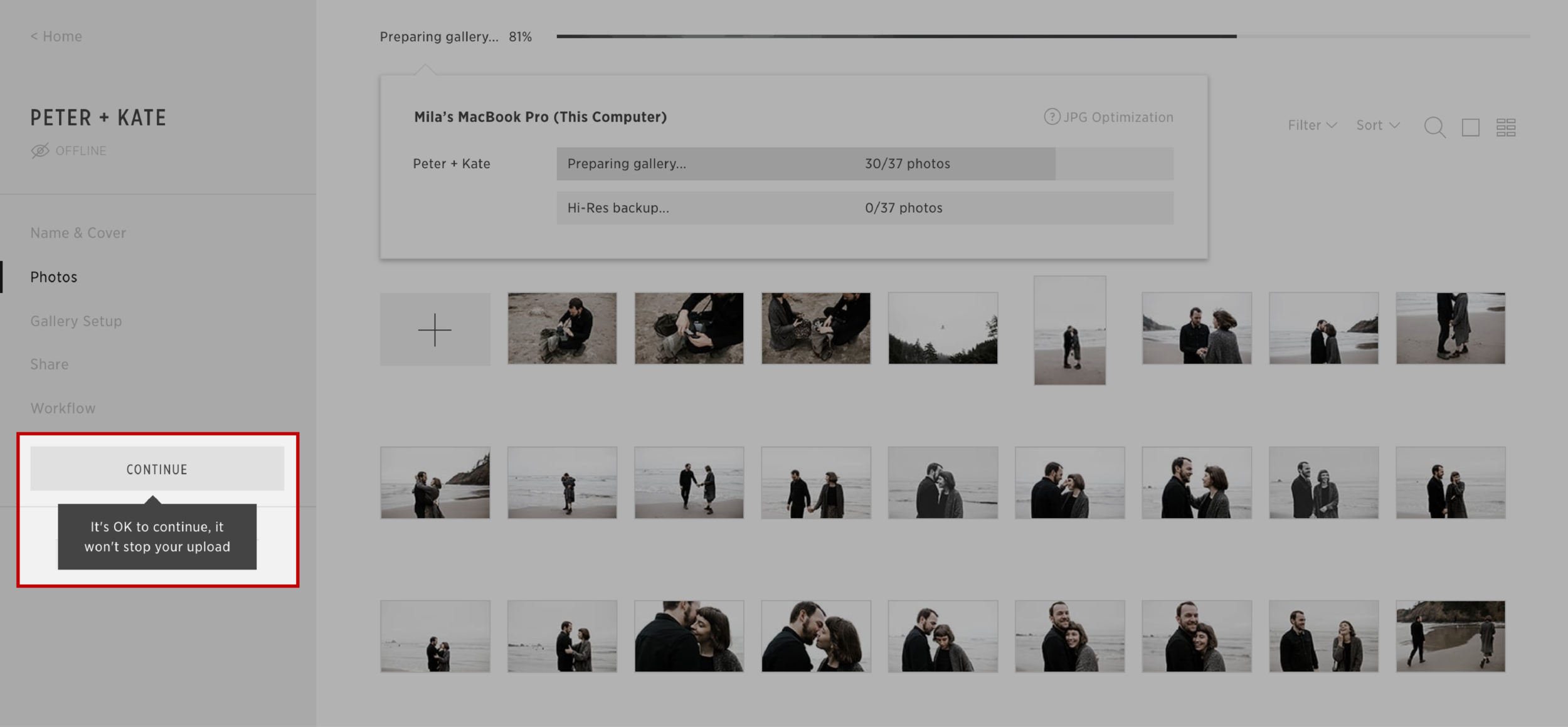The image size is (1568, 727).
Task: Go back via the Home link
Action: click(x=56, y=36)
